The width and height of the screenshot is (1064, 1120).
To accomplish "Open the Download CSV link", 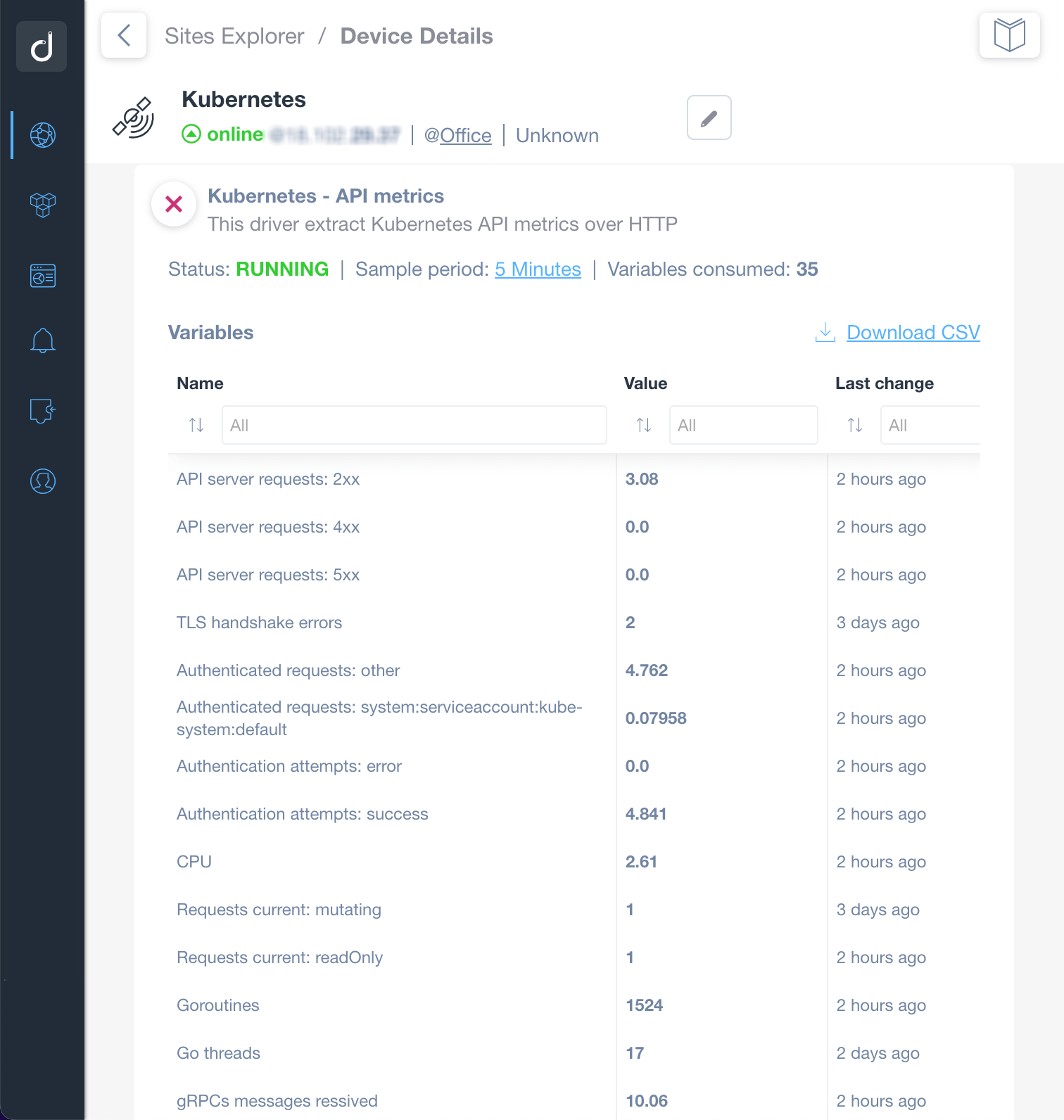I will [913, 332].
